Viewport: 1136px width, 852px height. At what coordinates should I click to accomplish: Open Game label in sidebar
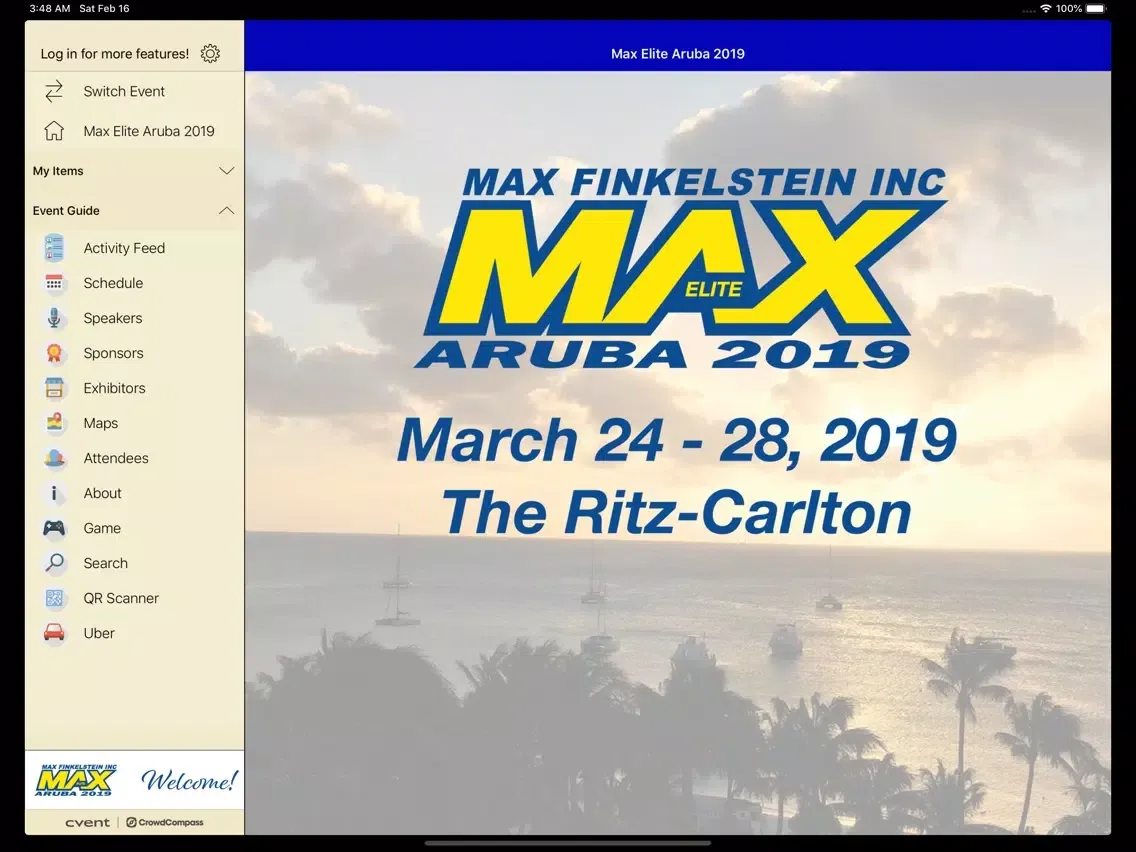[x=102, y=528]
